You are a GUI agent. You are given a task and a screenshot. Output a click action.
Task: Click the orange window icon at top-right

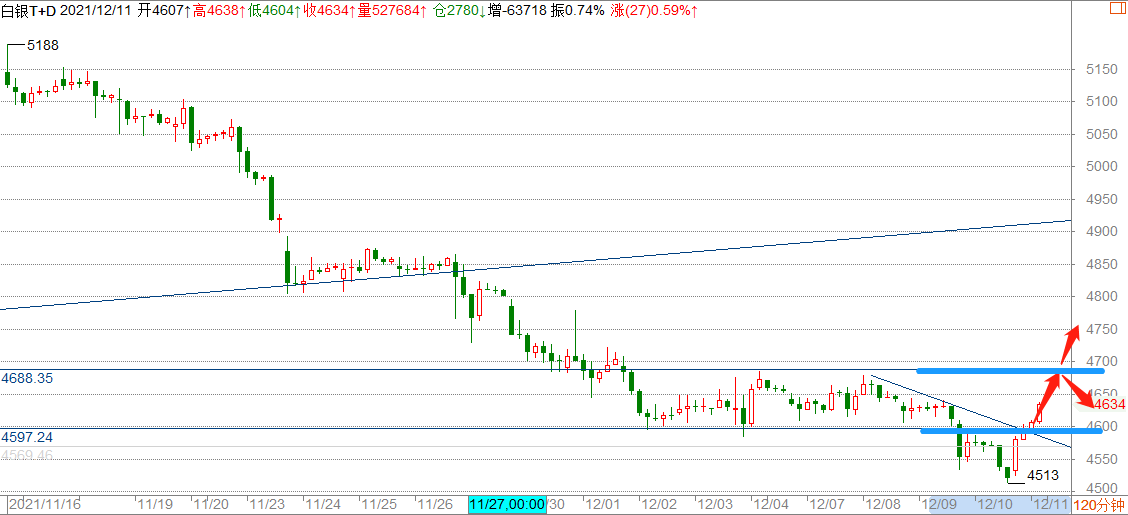click(1114, 9)
